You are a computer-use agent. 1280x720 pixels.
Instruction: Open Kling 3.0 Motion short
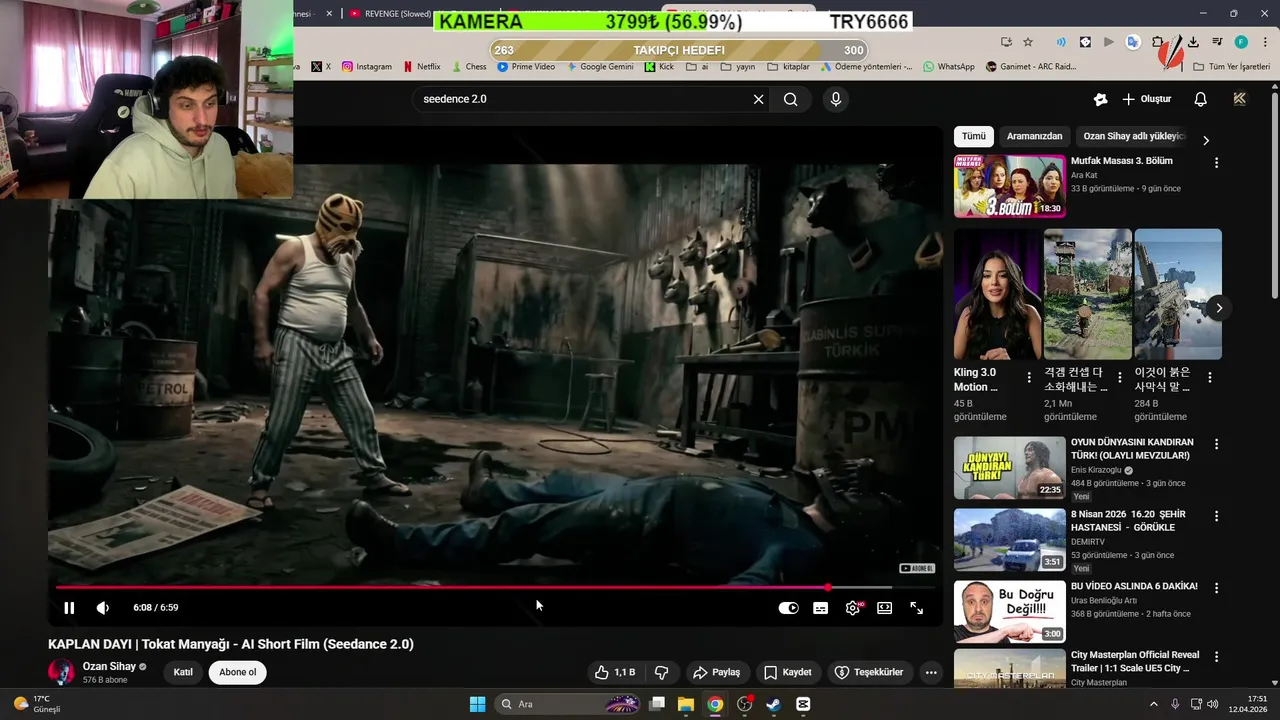pos(997,294)
